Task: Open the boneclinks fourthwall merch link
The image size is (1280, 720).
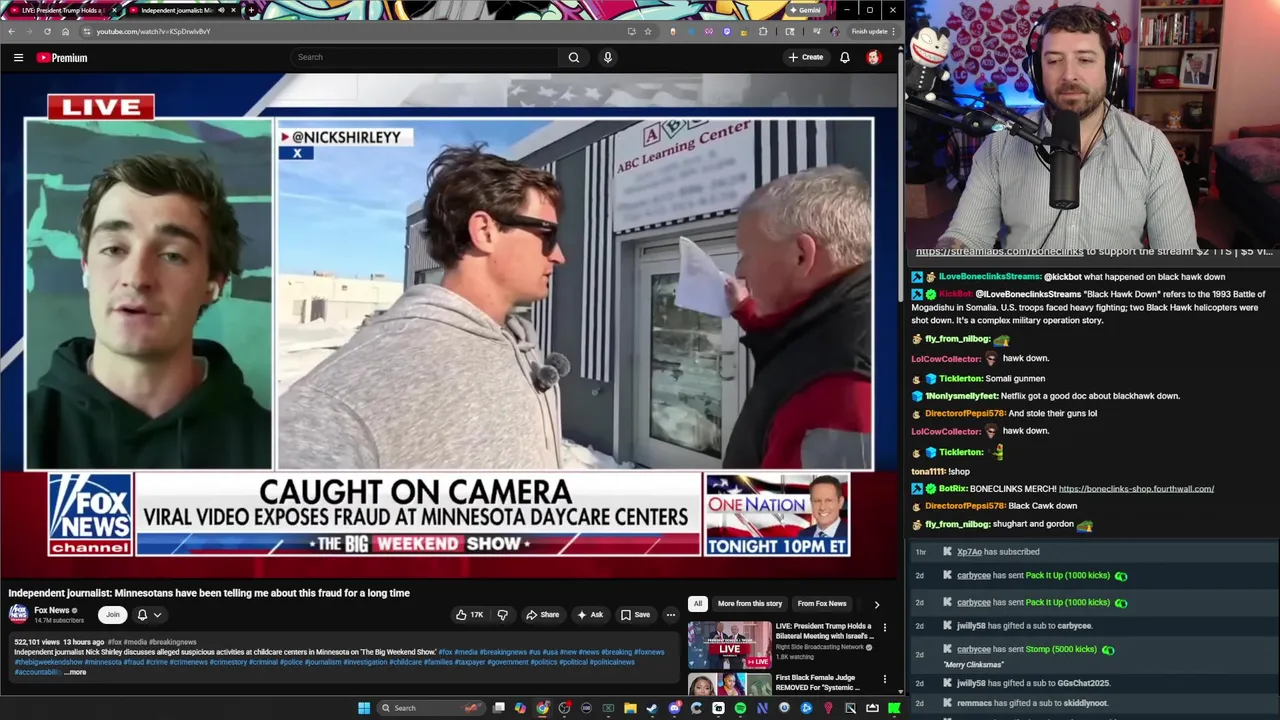Action: tap(1136, 489)
